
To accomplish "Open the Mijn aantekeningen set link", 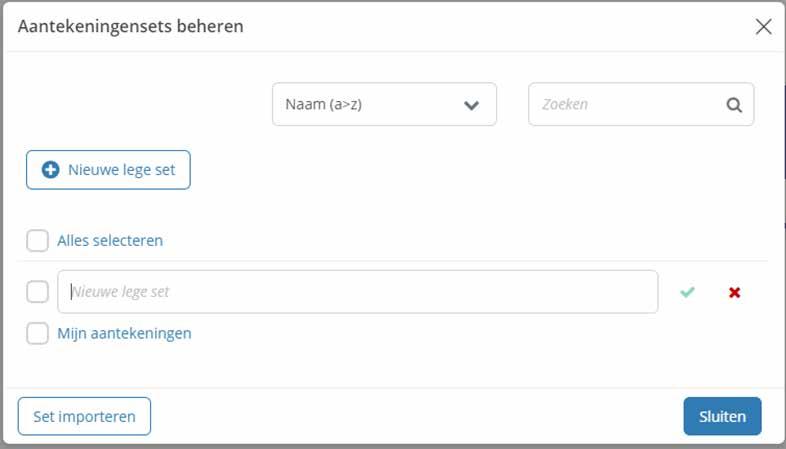I will click(124, 334).
